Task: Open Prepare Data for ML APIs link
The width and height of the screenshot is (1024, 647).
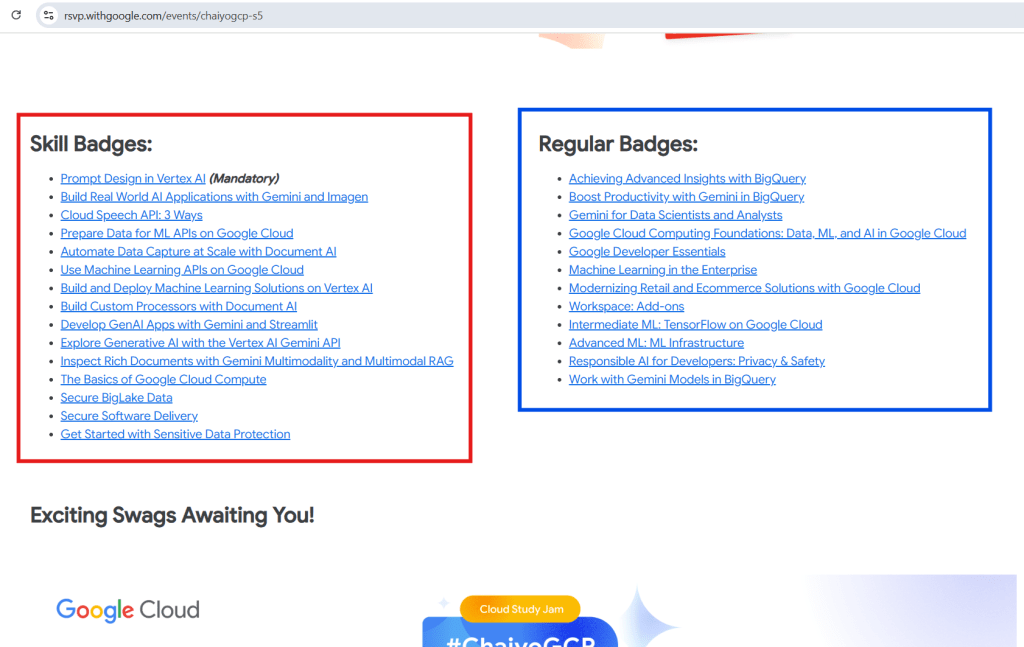Action: pyautogui.click(x=177, y=233)
